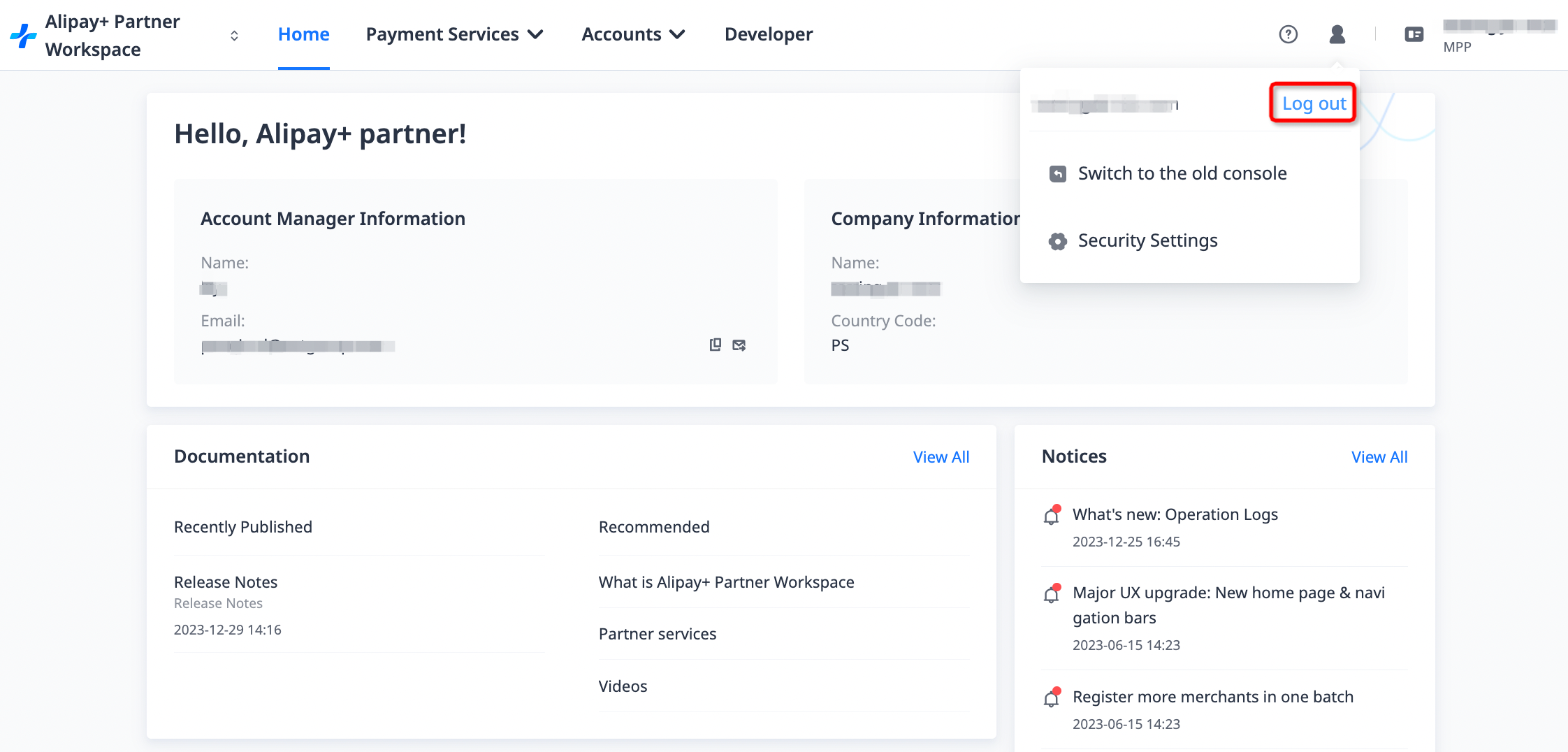Open the help question mark icon
1568x752 pixels.
(x=1288, y=34)
